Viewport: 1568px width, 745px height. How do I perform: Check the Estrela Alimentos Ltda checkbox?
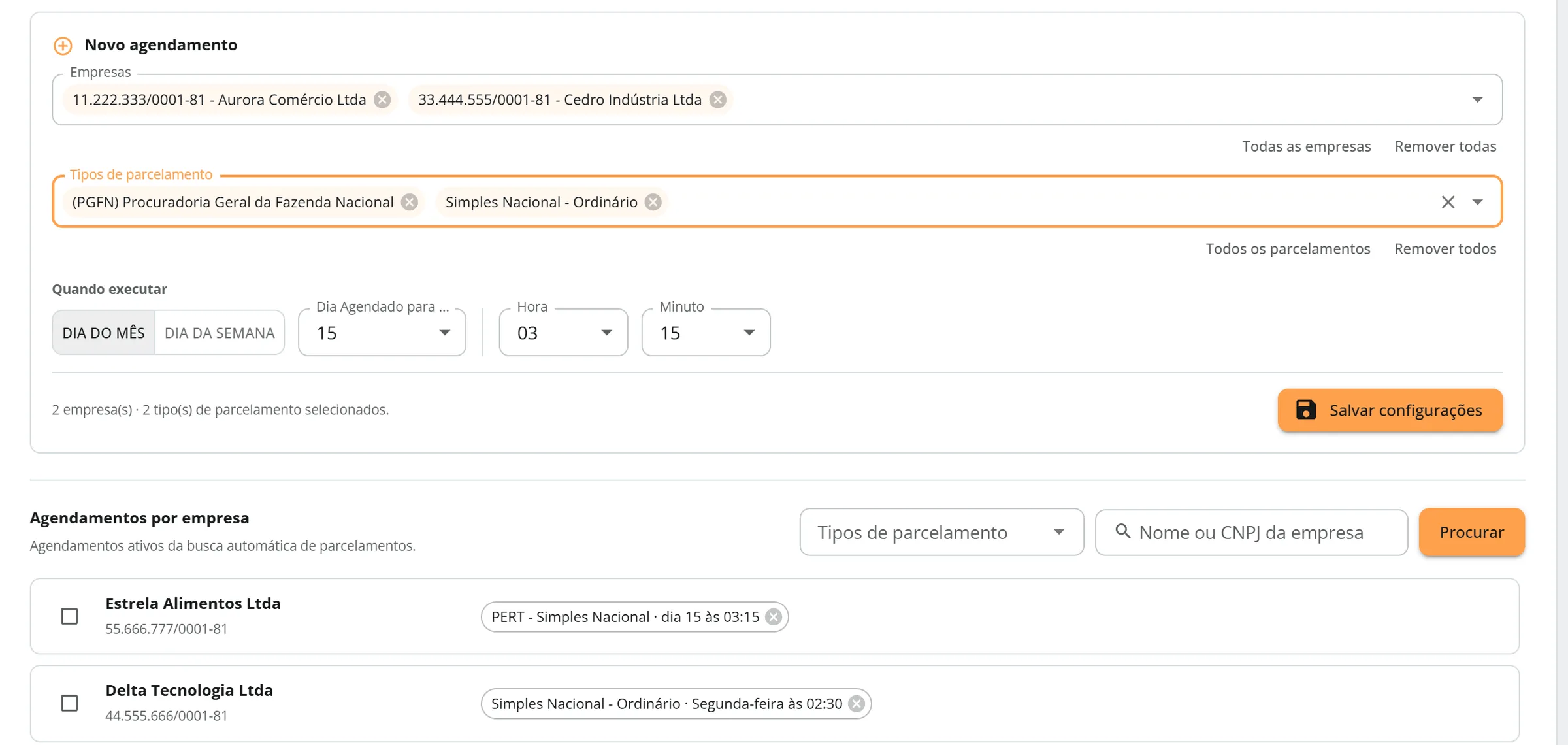[69, 616]
